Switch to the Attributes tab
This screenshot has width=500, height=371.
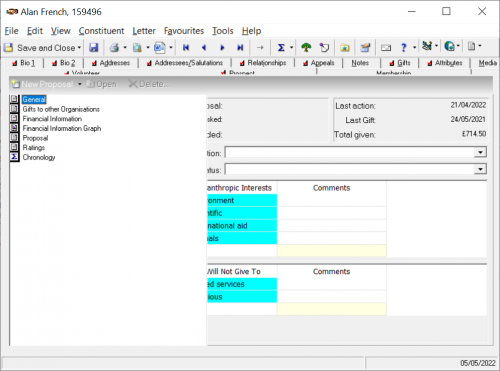click(445, 63)
